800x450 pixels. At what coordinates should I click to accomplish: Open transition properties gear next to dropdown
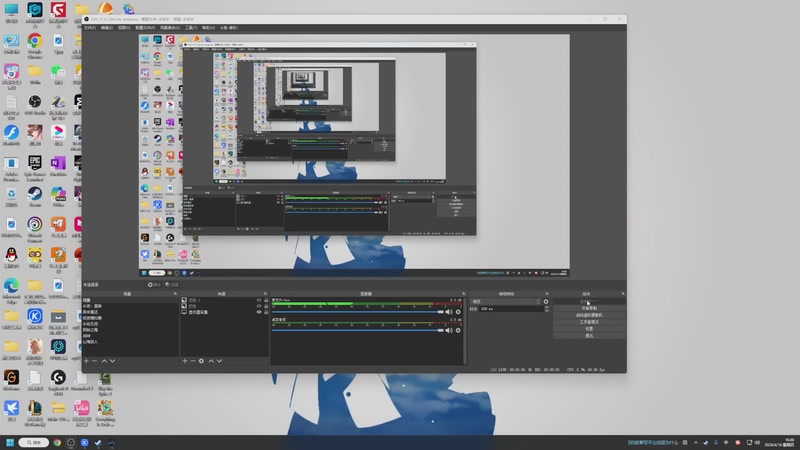click(546, 302)
